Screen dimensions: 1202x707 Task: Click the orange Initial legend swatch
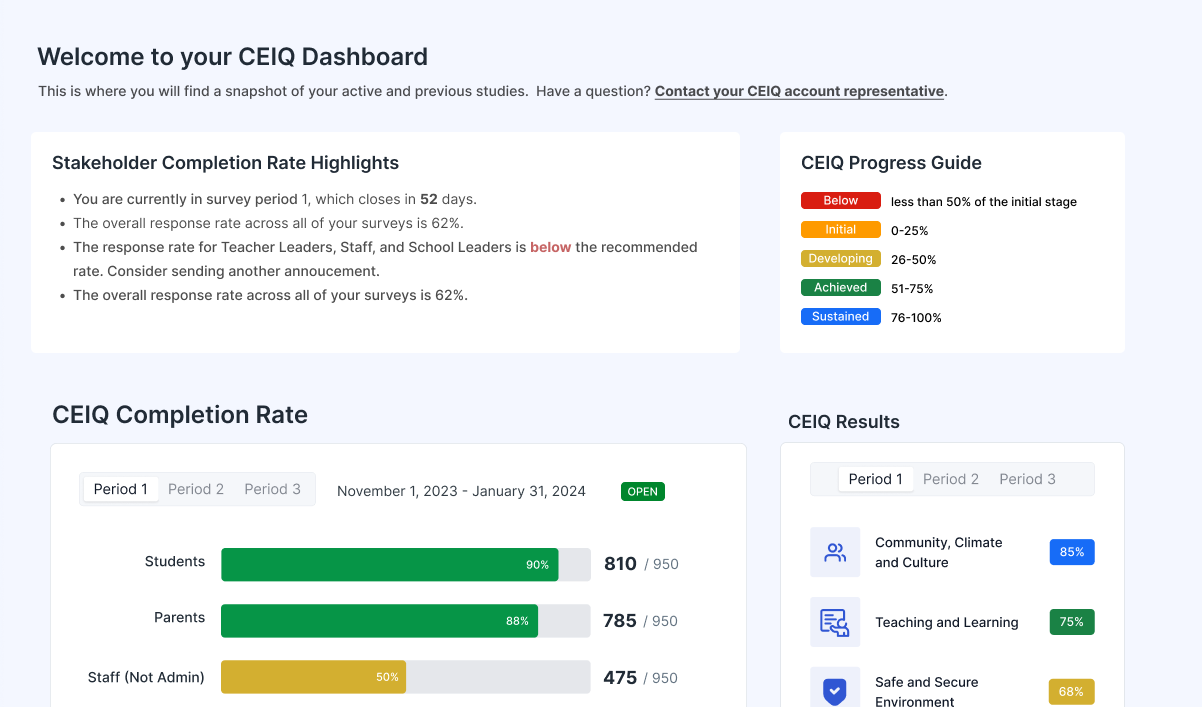tap(840, 230)
